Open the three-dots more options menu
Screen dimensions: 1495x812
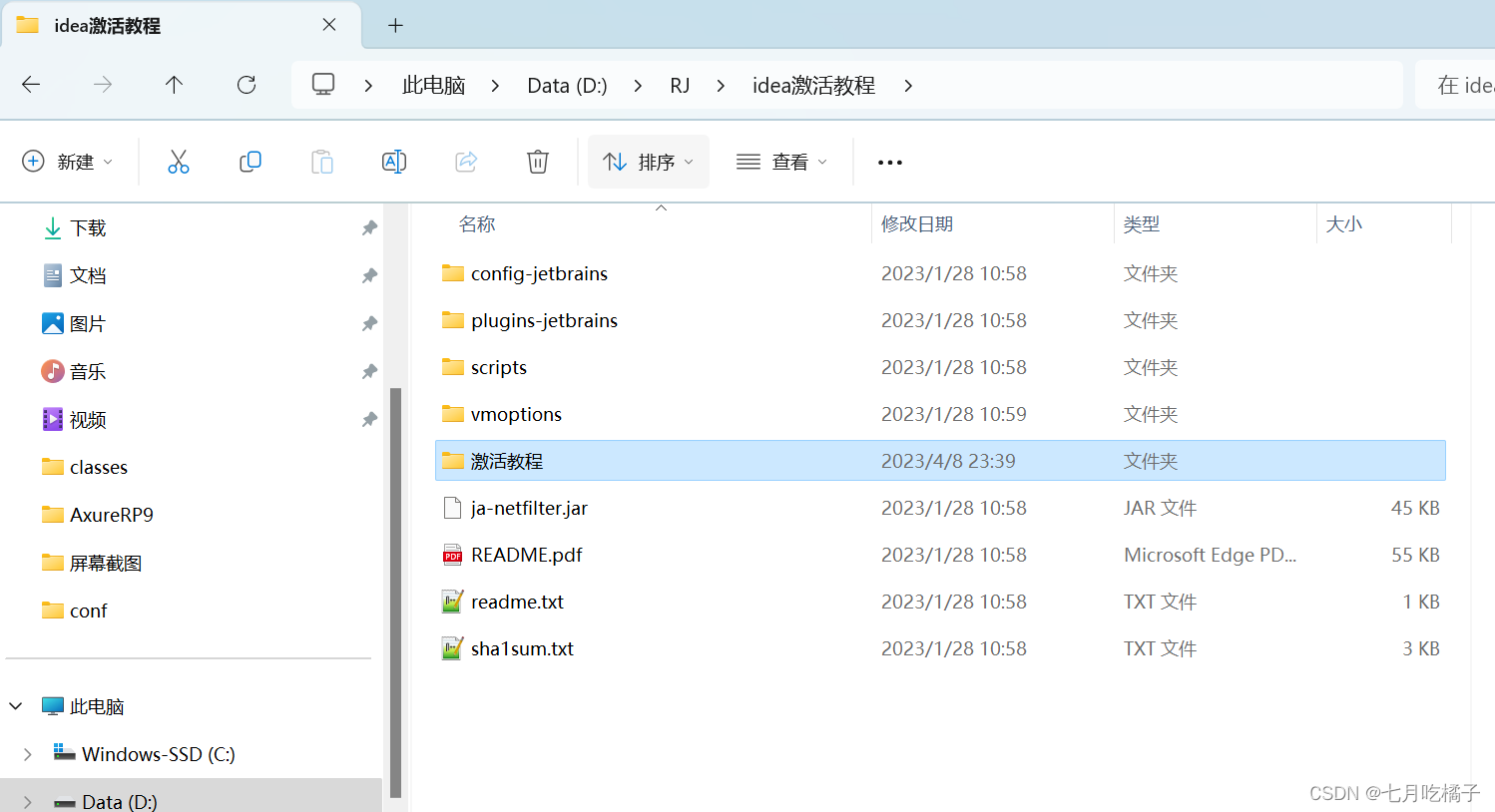[890, 163]
